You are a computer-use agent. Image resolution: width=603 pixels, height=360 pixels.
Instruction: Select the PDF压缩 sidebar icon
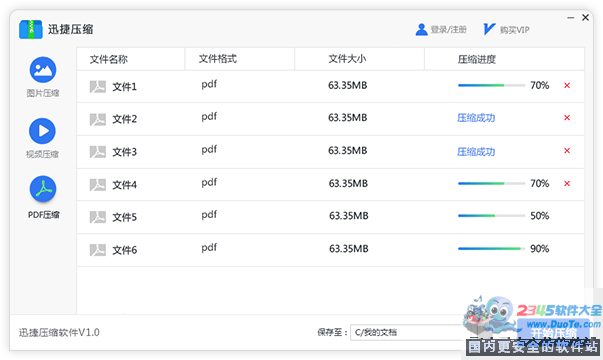tap(43, 189)
